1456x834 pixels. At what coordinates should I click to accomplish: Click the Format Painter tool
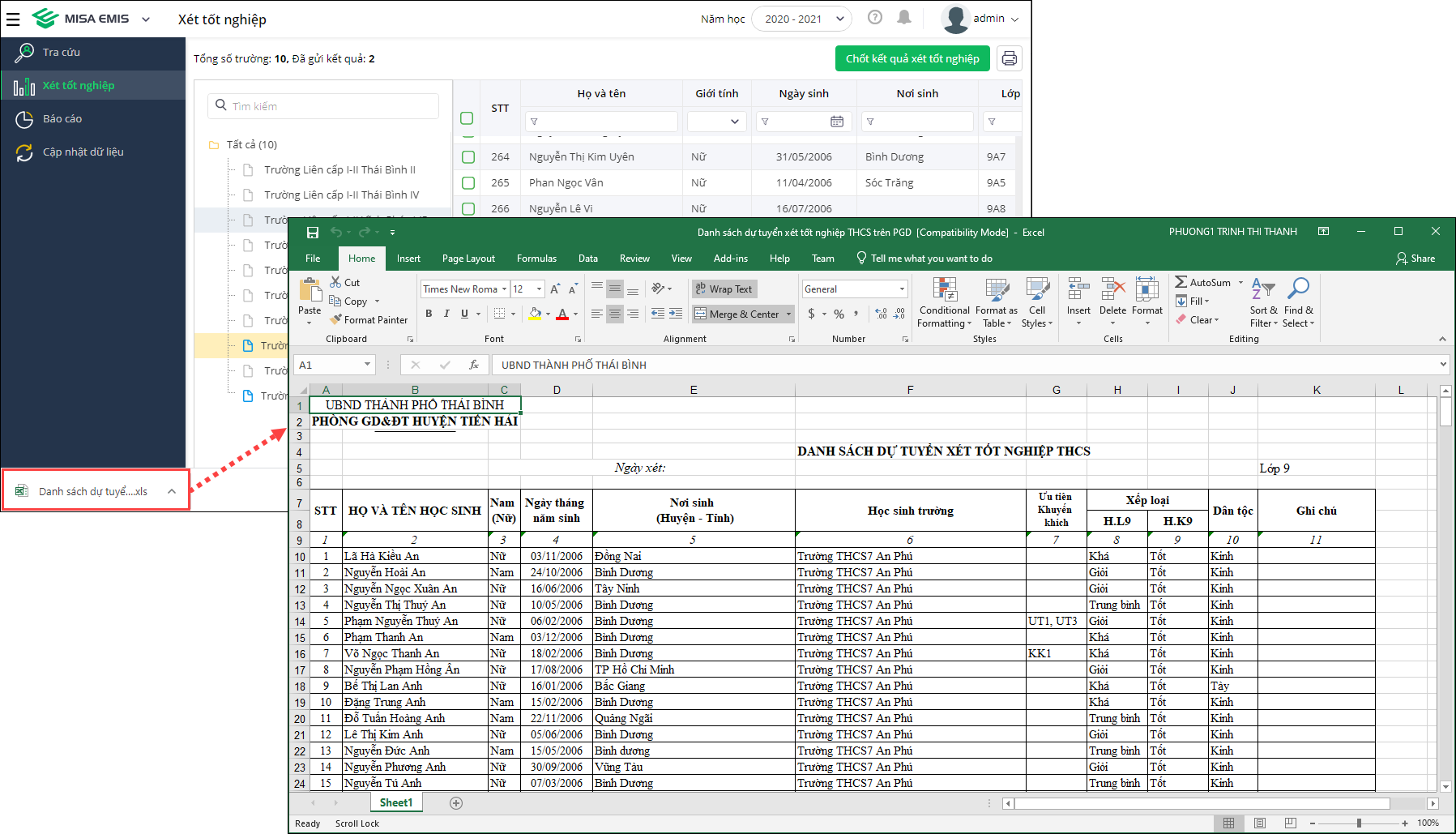[369, 320]
